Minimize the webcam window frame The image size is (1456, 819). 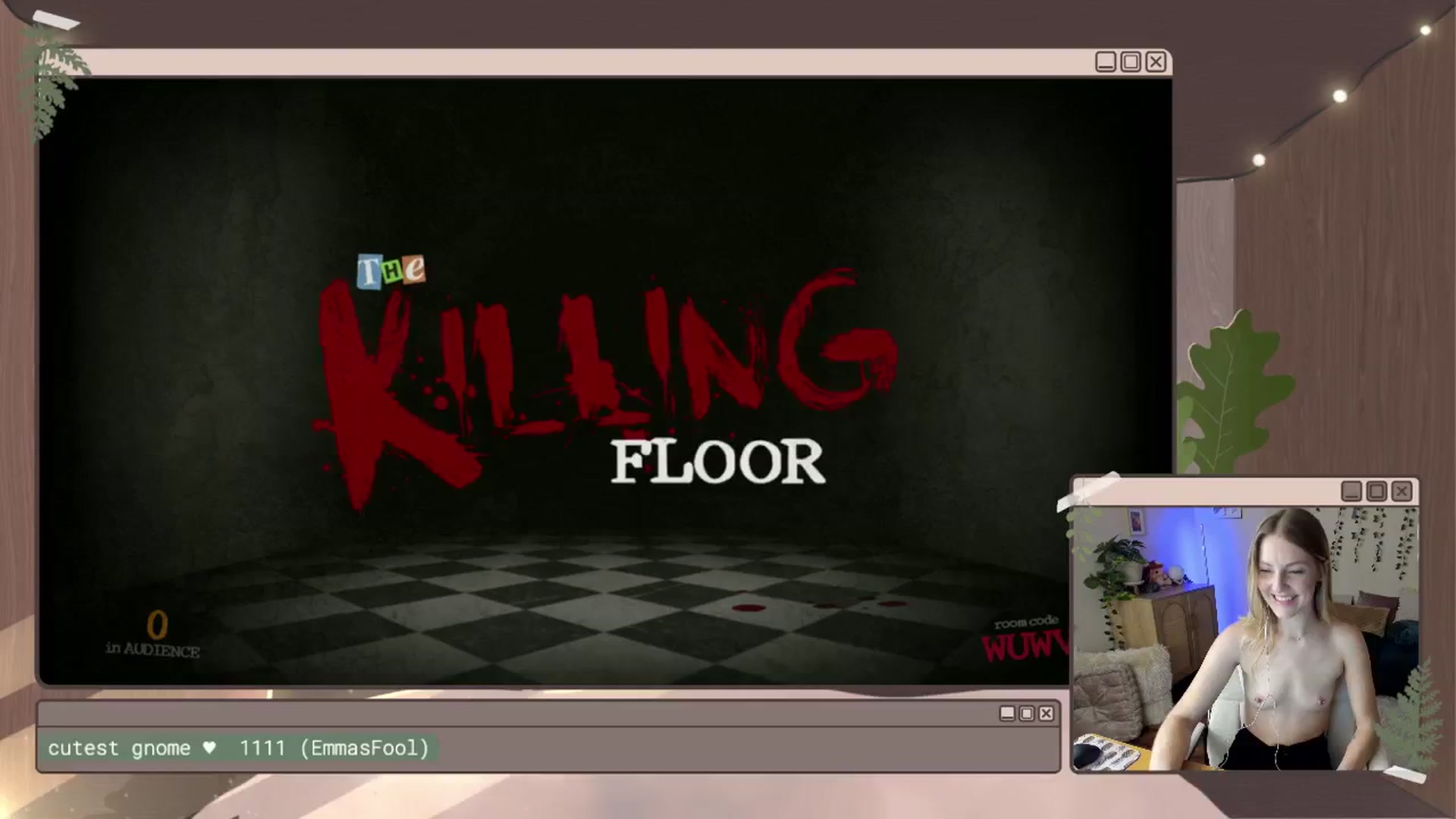pos(1351,491)
